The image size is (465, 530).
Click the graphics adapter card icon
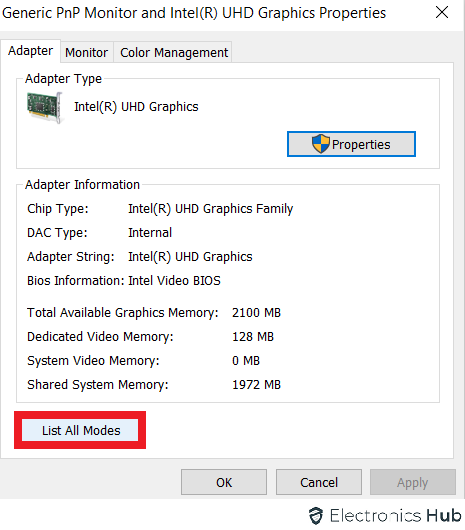click(45, 107)
